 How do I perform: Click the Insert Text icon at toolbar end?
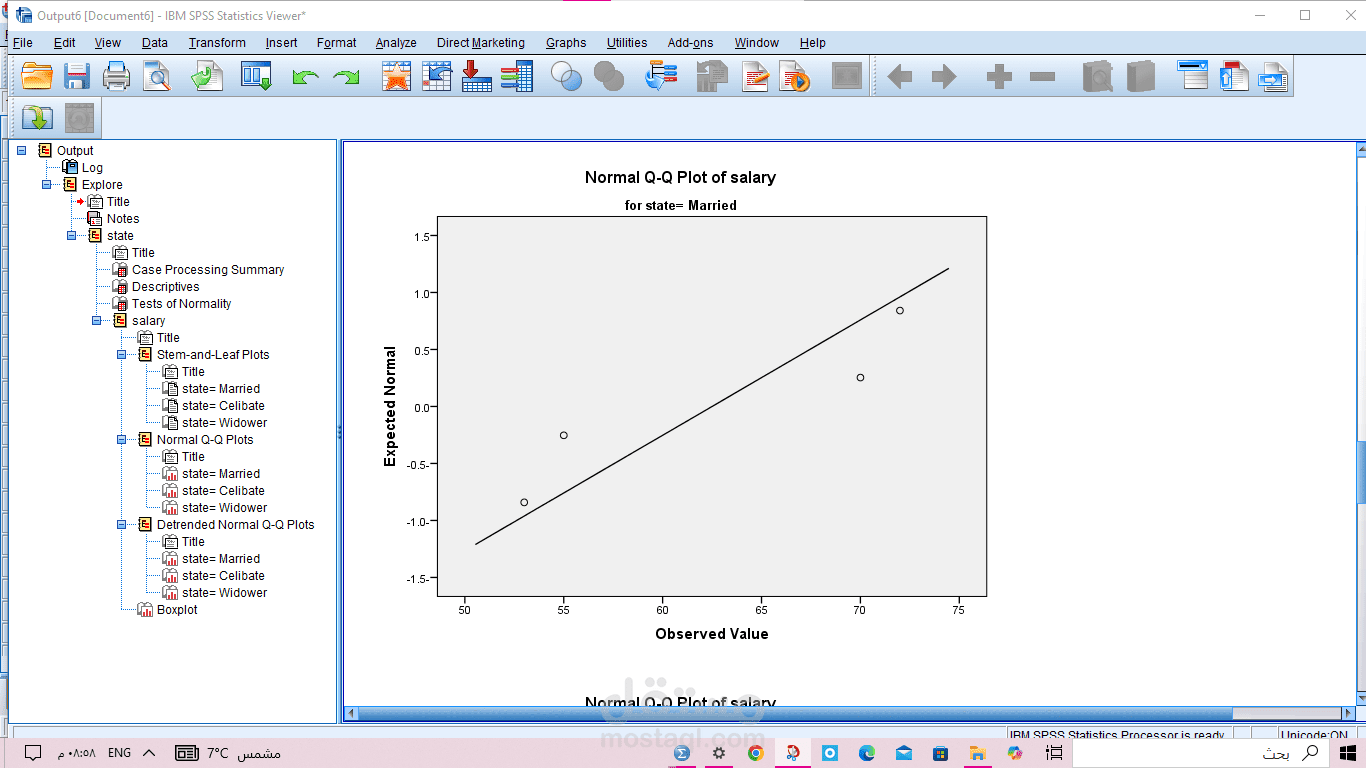tap(1273, 76)
